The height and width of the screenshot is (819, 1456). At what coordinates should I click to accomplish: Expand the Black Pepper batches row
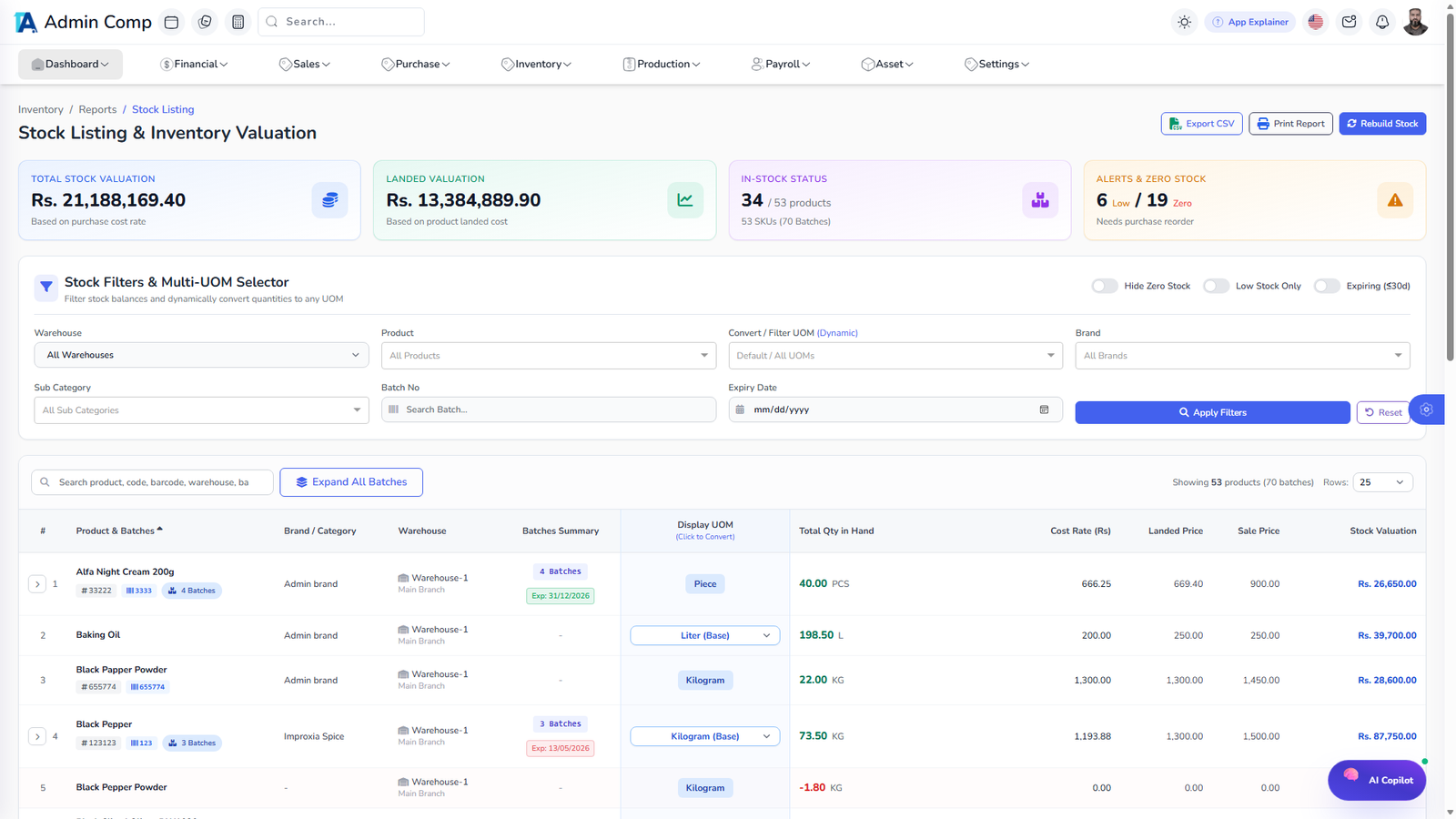coord(37,736)
